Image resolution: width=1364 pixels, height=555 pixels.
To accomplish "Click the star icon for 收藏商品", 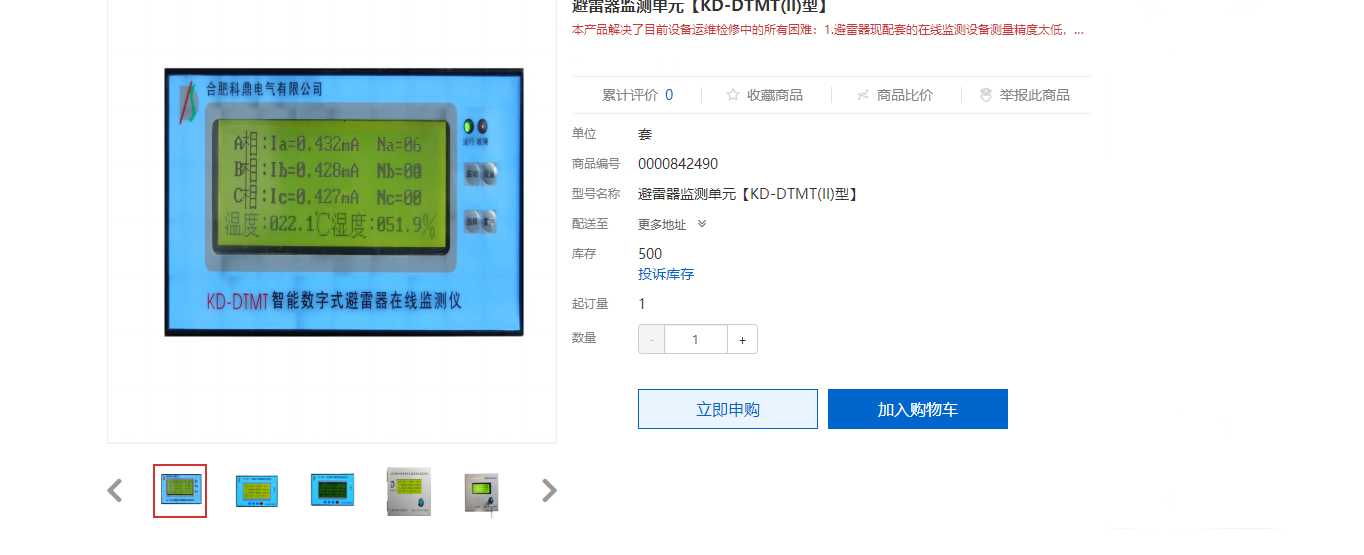I will [733, 95].
